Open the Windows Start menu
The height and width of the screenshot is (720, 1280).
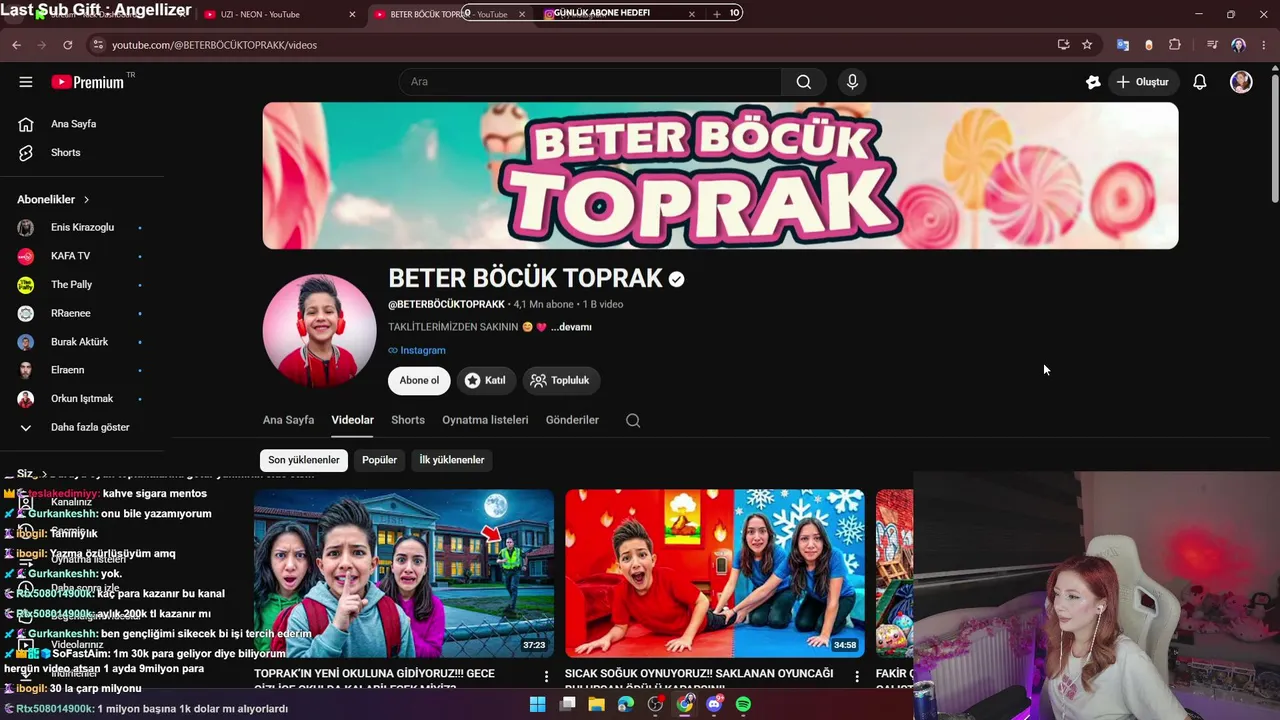537,704
